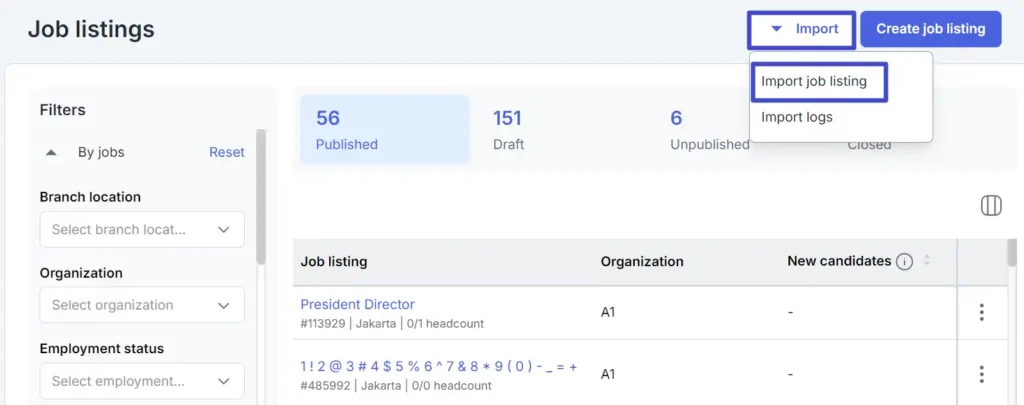Click the Create job listing button
The width and height of the screenshot is (1024, 405).
click(x=931, y=29)
